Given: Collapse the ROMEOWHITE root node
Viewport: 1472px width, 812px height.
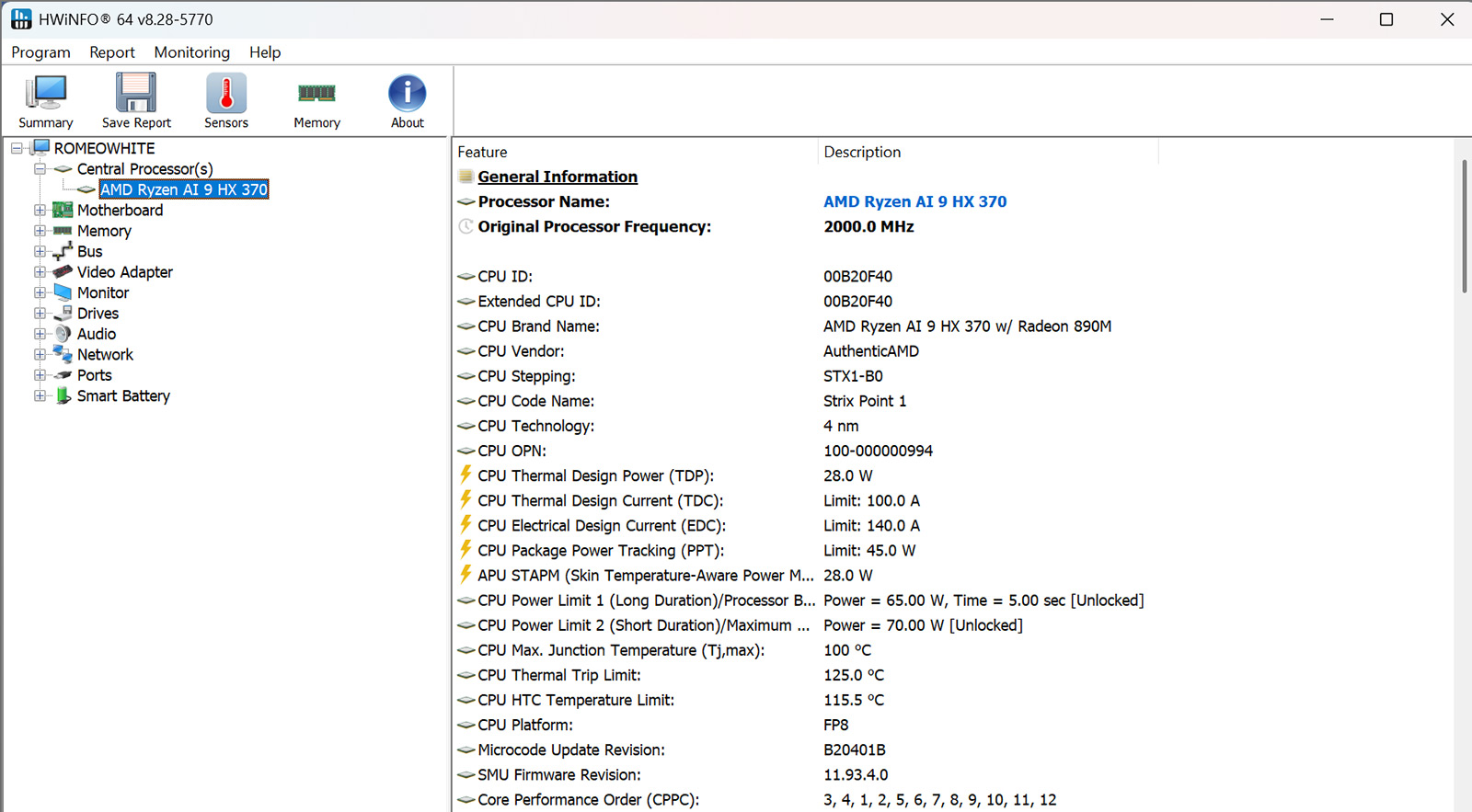Looking at the screenshot, I should (x=17, y=148).
